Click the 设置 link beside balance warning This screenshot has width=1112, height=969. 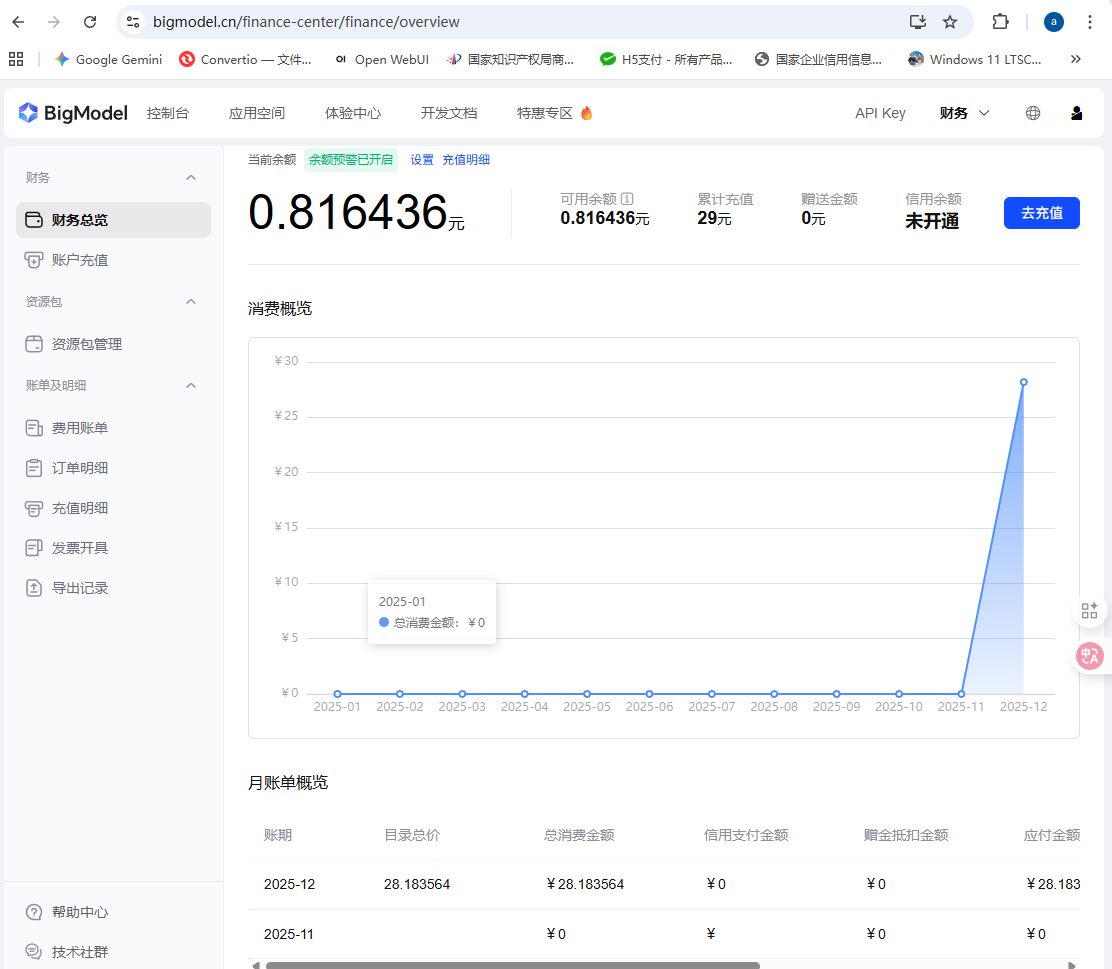[422, 160]
